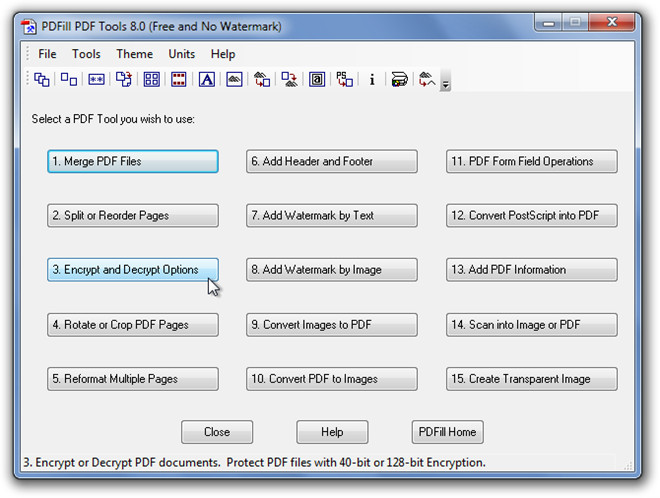Image resolution: width=660 pixels, height=498 pixels.
Task: Click the Images to PDF toolbar icon
Action: (x=262, y=79)
